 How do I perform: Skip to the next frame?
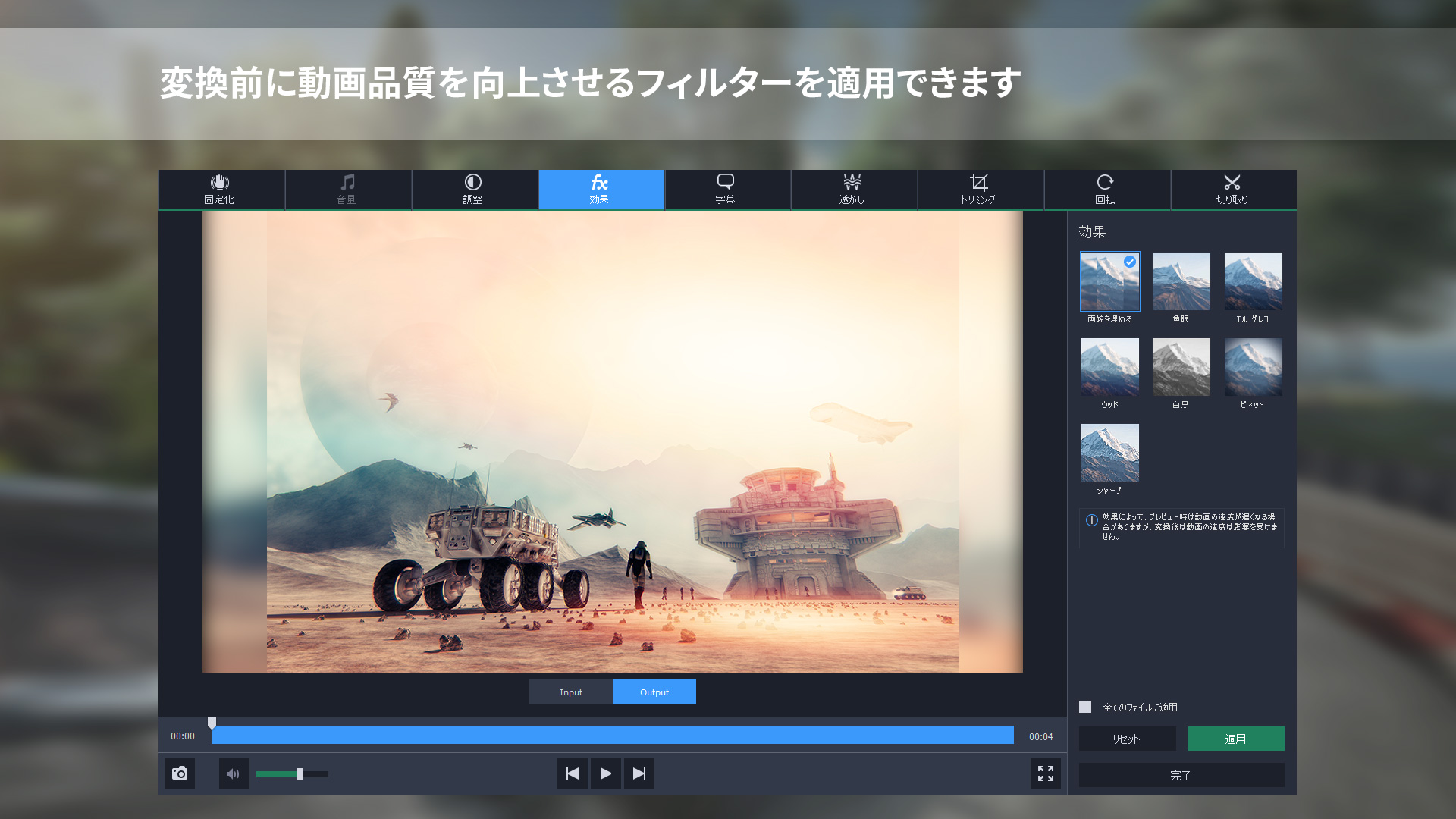pos(639,773)
